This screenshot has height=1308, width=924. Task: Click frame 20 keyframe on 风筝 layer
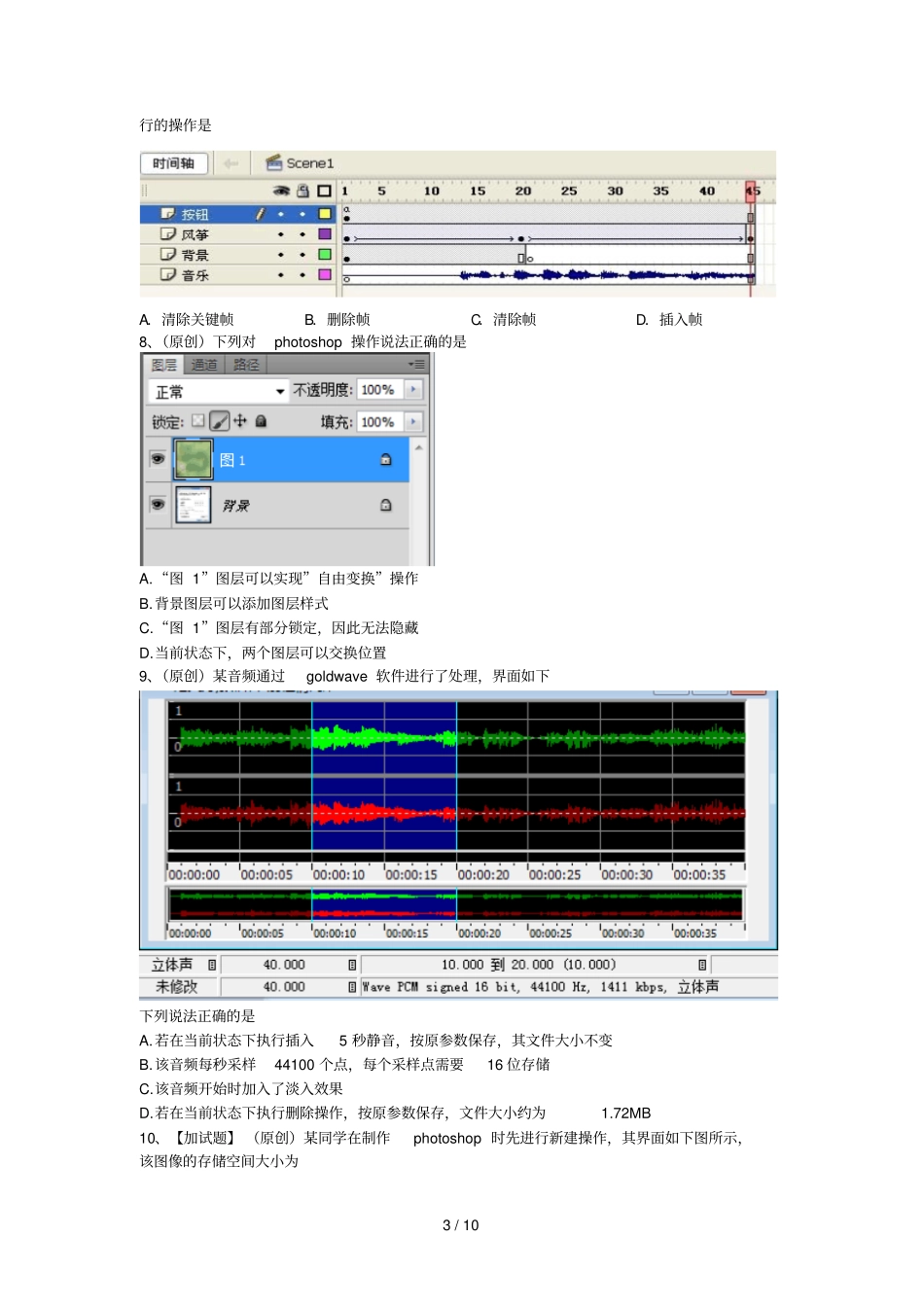(521, 238)
